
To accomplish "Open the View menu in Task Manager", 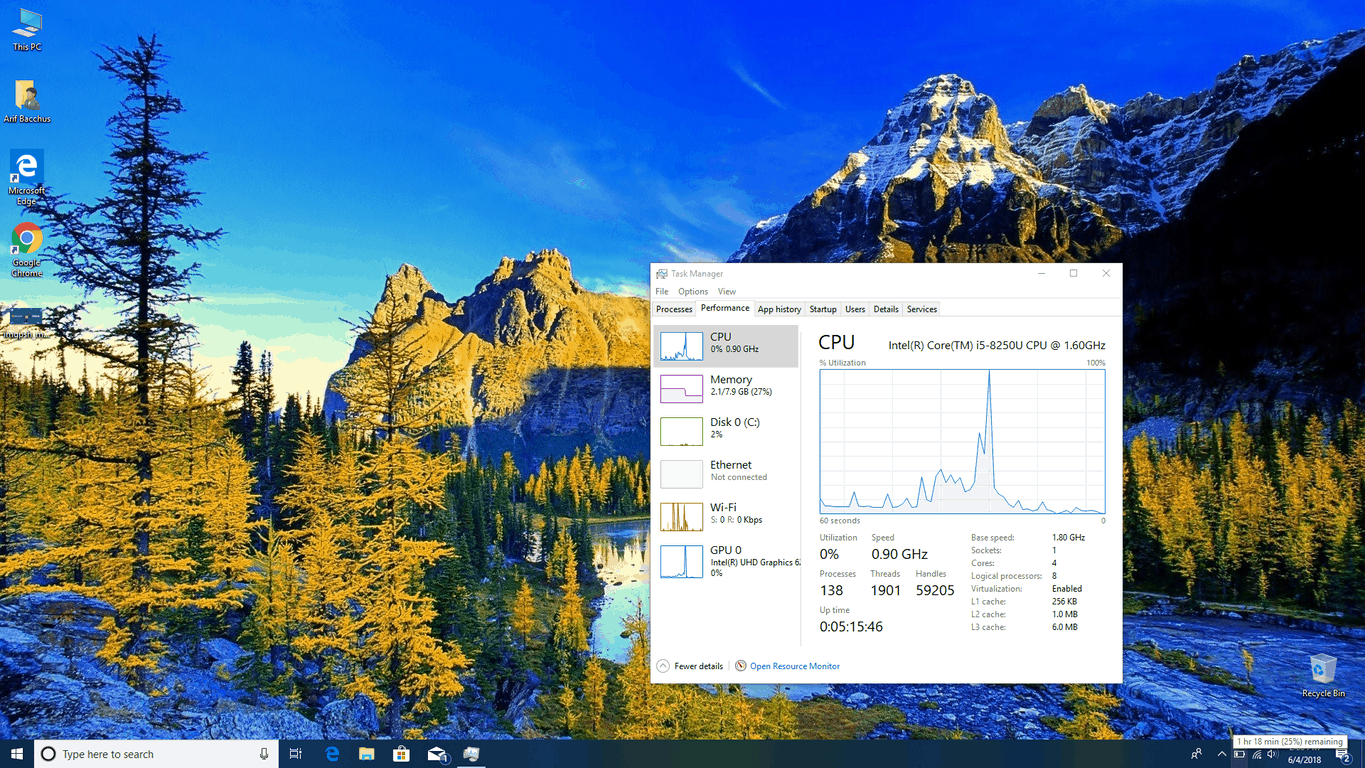I will 727,292.
